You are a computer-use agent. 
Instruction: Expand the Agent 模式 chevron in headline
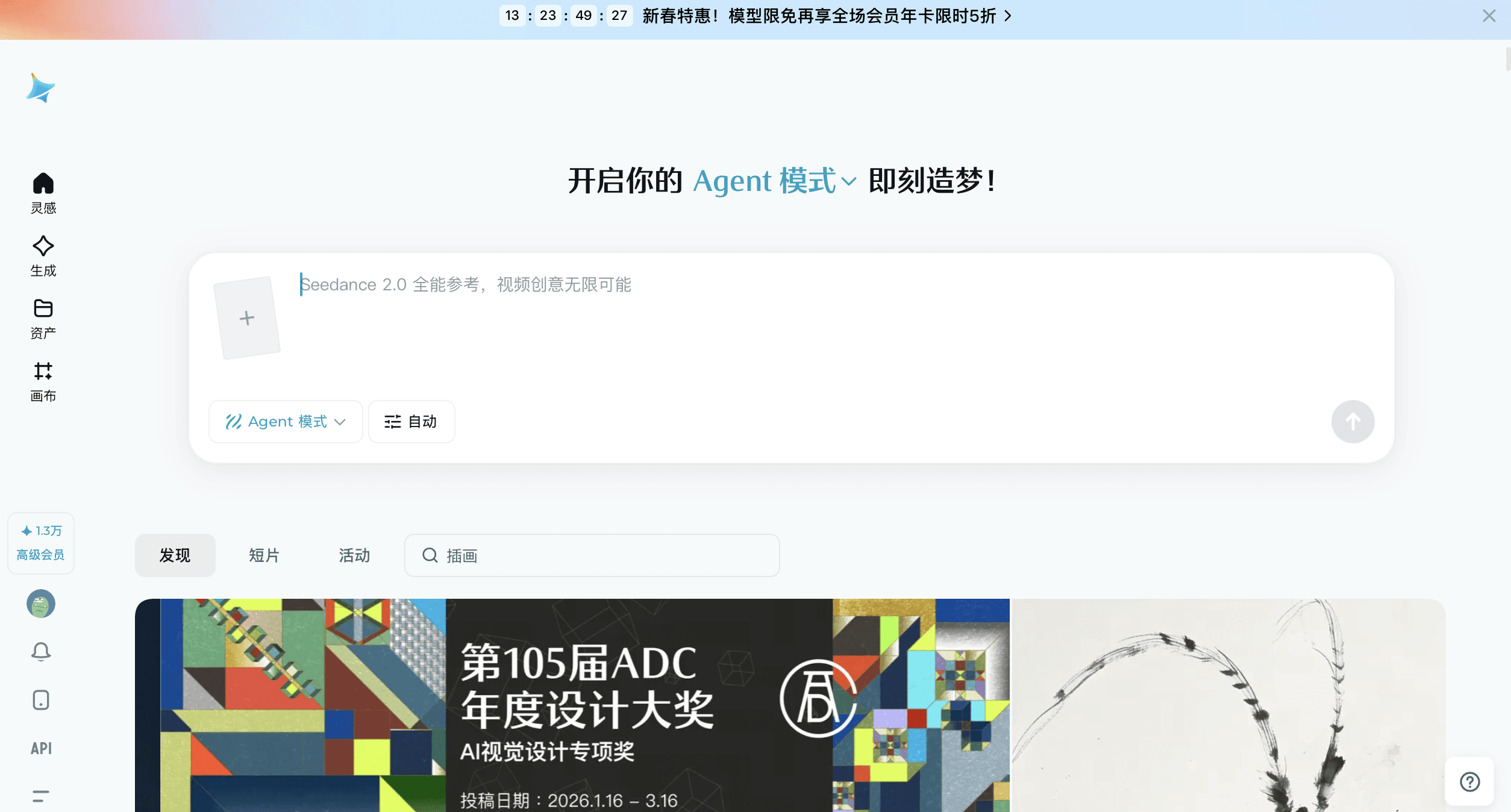click(x=848, y=181)
